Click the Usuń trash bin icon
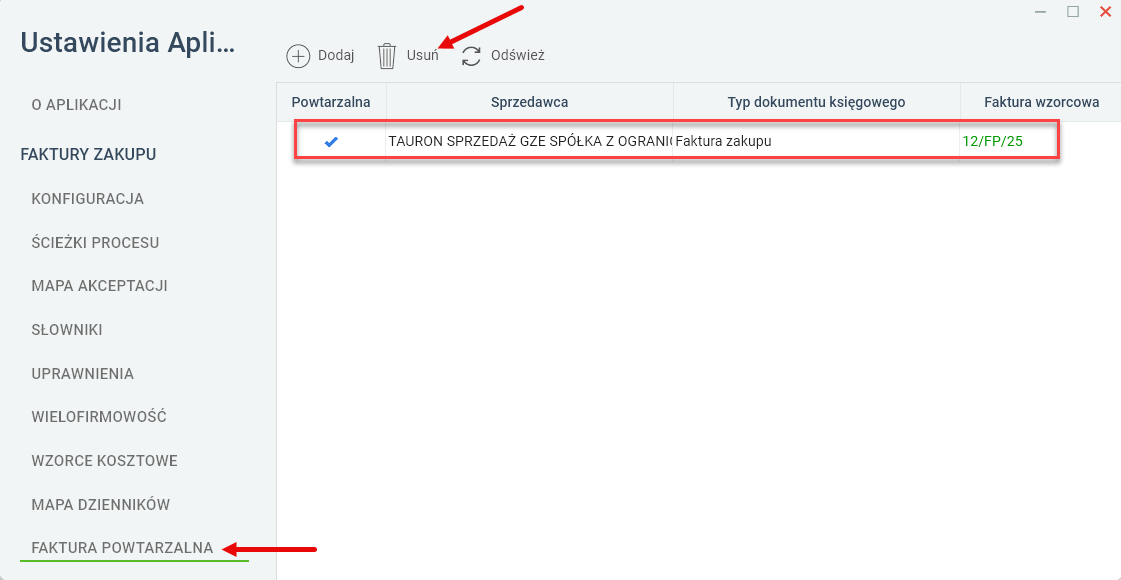Screen dimensions: 1121x580 [387, 56]
